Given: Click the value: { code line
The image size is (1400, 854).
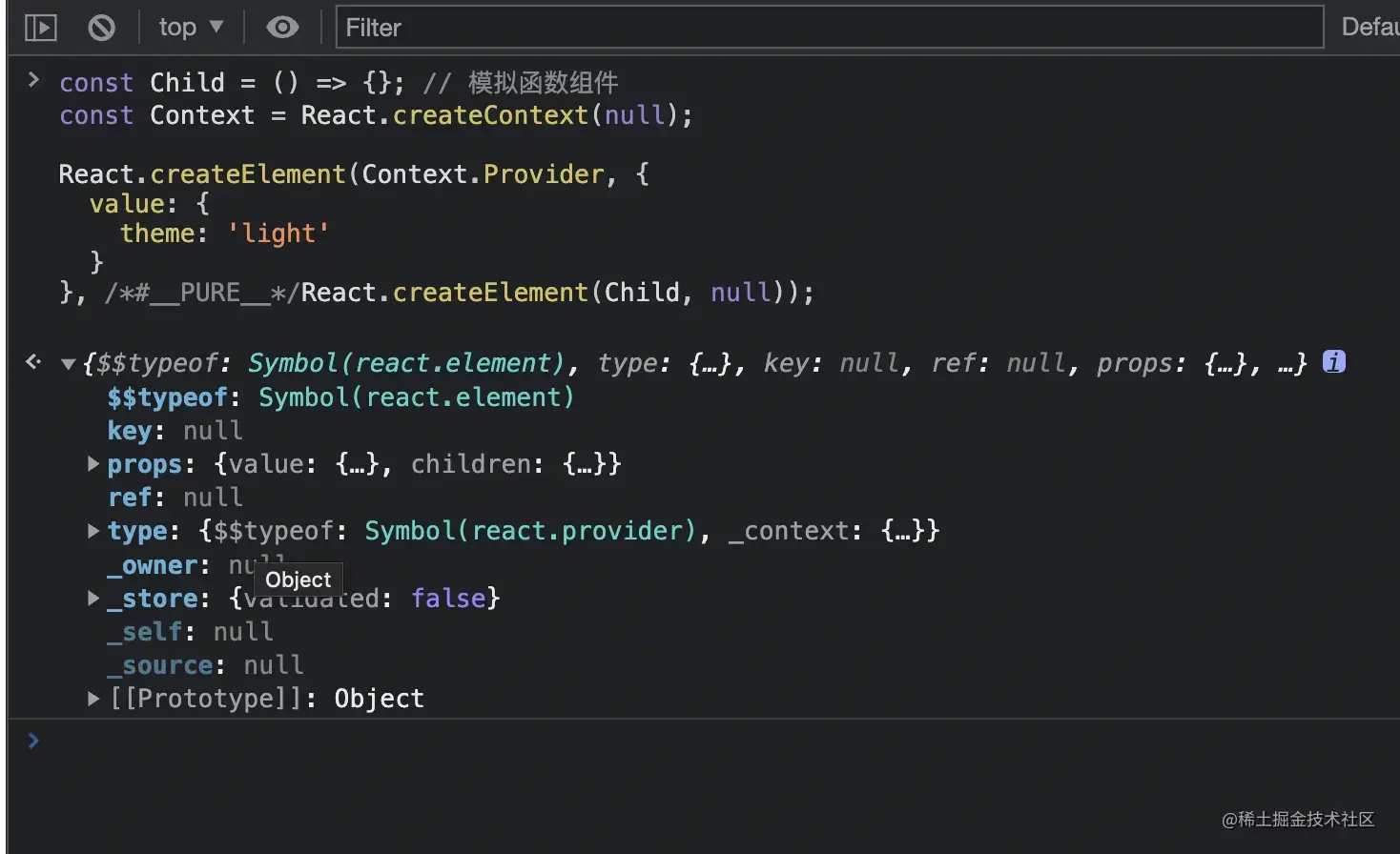Looking at the screenshot, I should tap(149, 204).
